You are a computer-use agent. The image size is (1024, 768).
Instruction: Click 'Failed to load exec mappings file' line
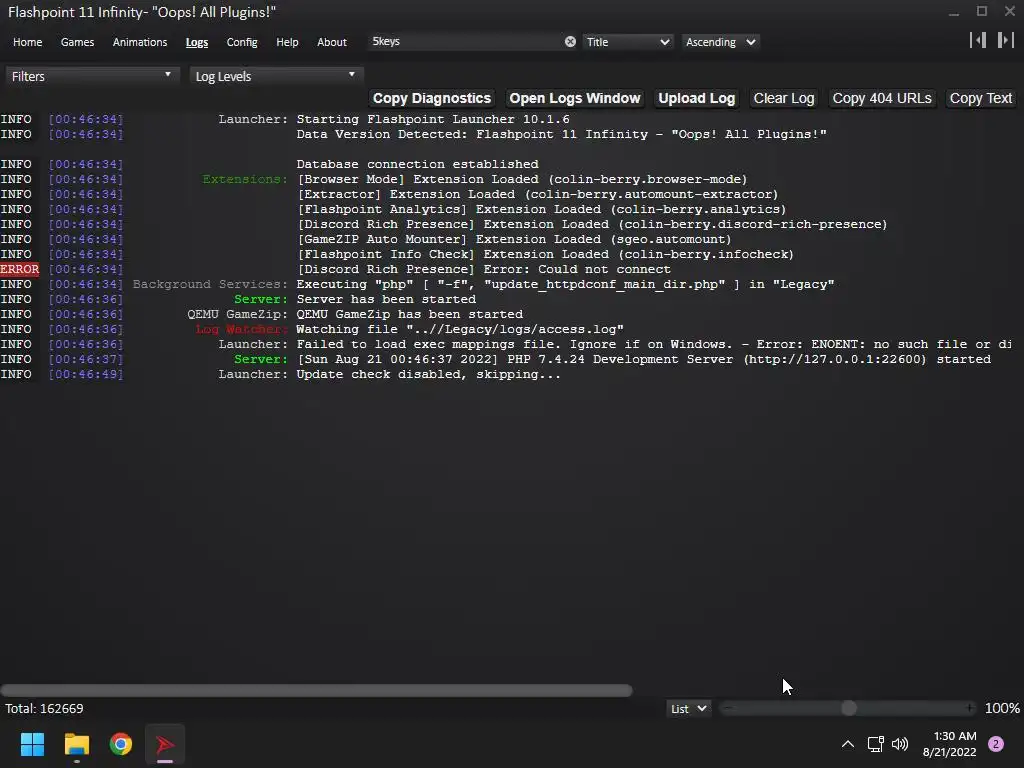tap(654, 344)
